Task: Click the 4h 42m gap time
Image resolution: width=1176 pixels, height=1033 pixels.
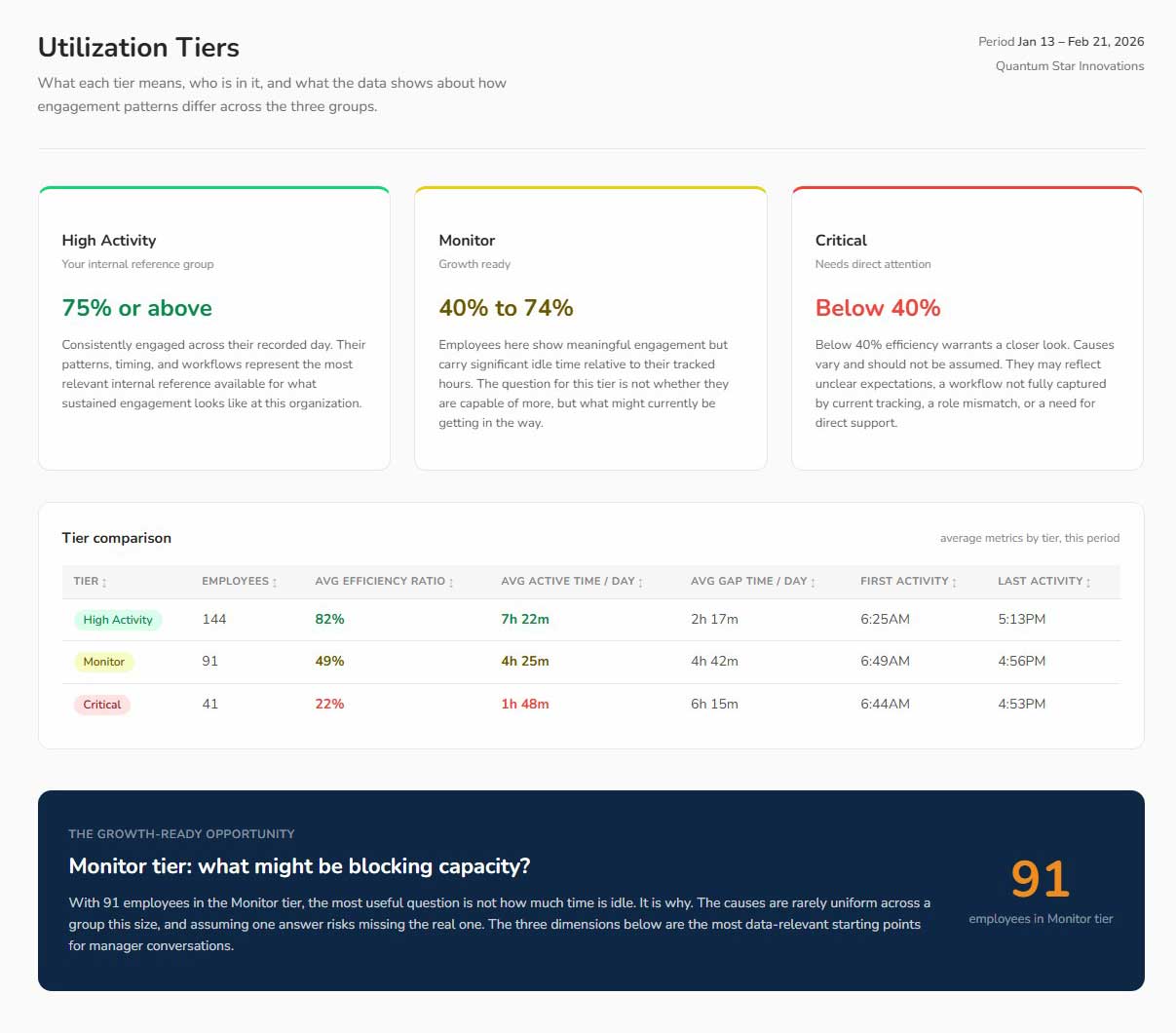Action: pos(714,661)
